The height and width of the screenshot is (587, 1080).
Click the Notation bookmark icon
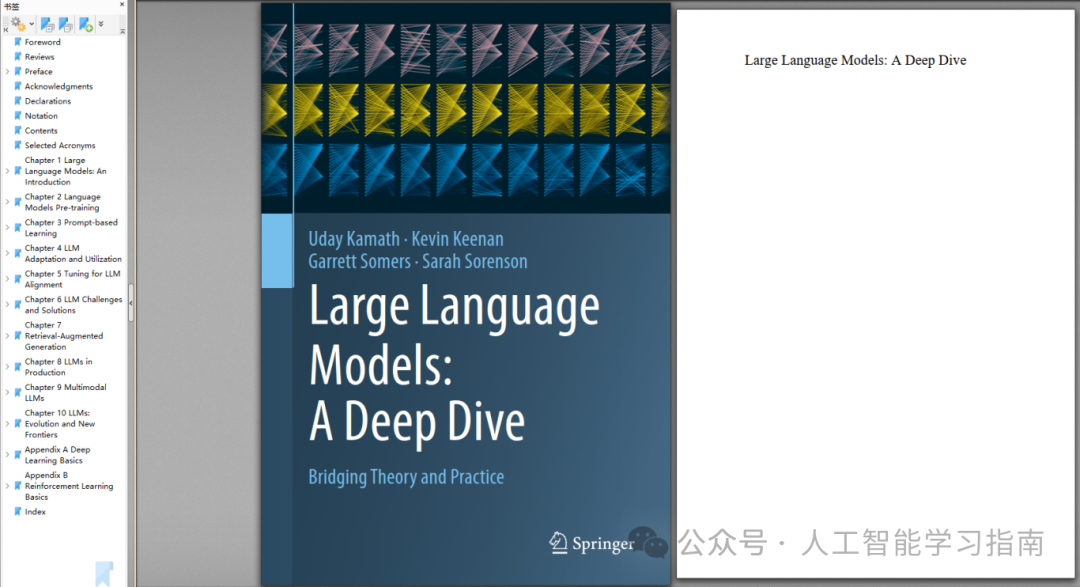tap(18, 116)
